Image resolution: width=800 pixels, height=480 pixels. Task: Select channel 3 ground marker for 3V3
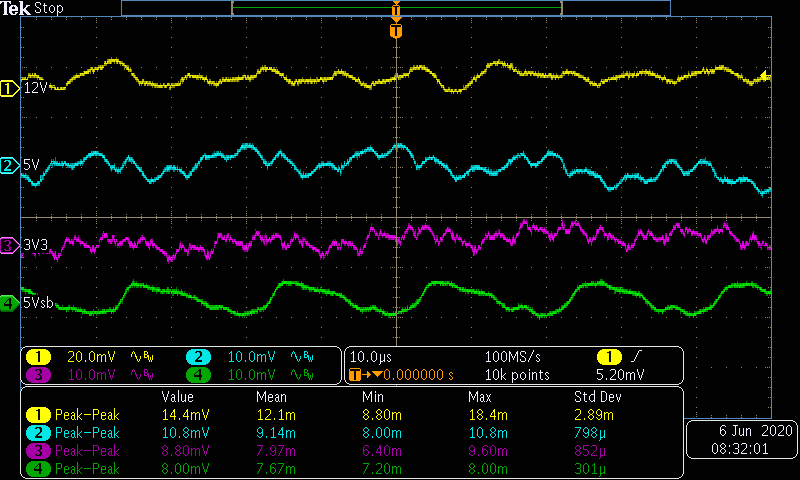coord(9,246)
